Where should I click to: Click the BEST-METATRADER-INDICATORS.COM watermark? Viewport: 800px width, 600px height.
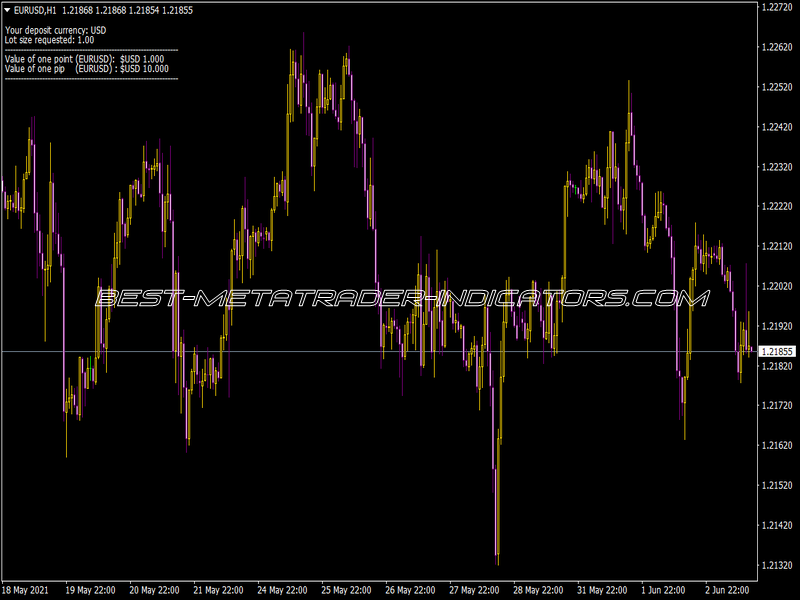(400, 297)
